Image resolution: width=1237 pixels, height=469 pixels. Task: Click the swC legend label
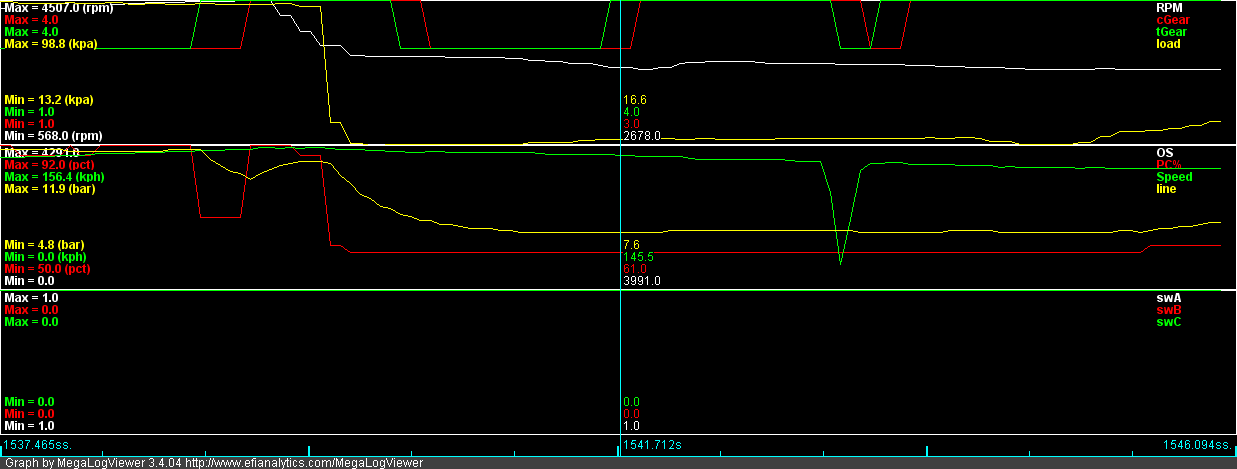(x=1168, y=322)
